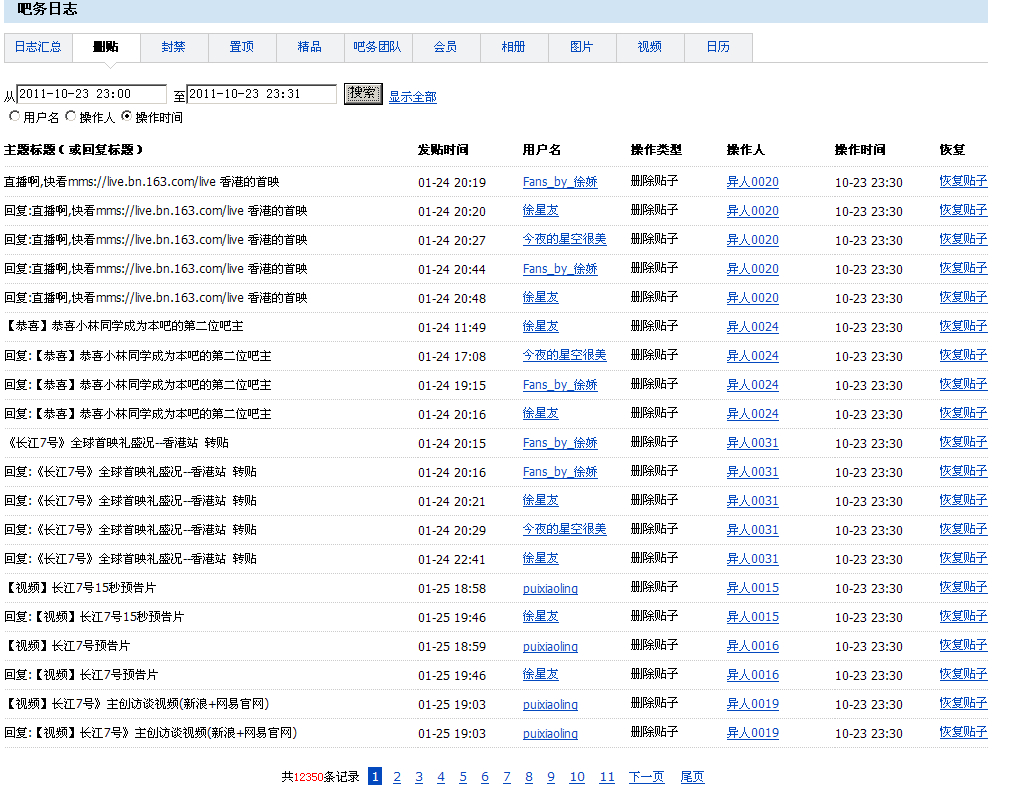This screenshot has height=792, width=1027.
Task: Open the 精品 tab
Action: [309, 47]
